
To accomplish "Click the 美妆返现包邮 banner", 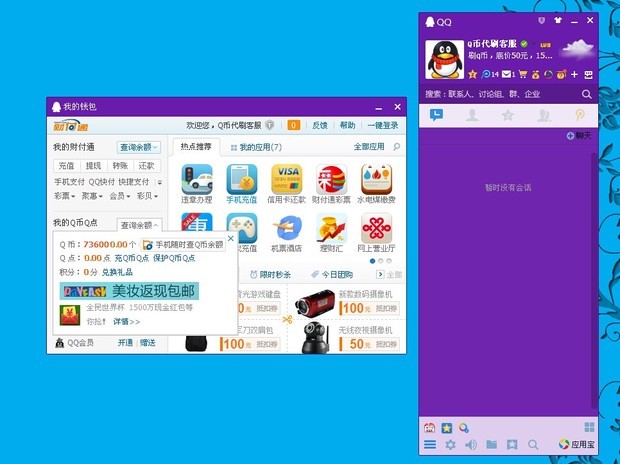I will (129, 291).
